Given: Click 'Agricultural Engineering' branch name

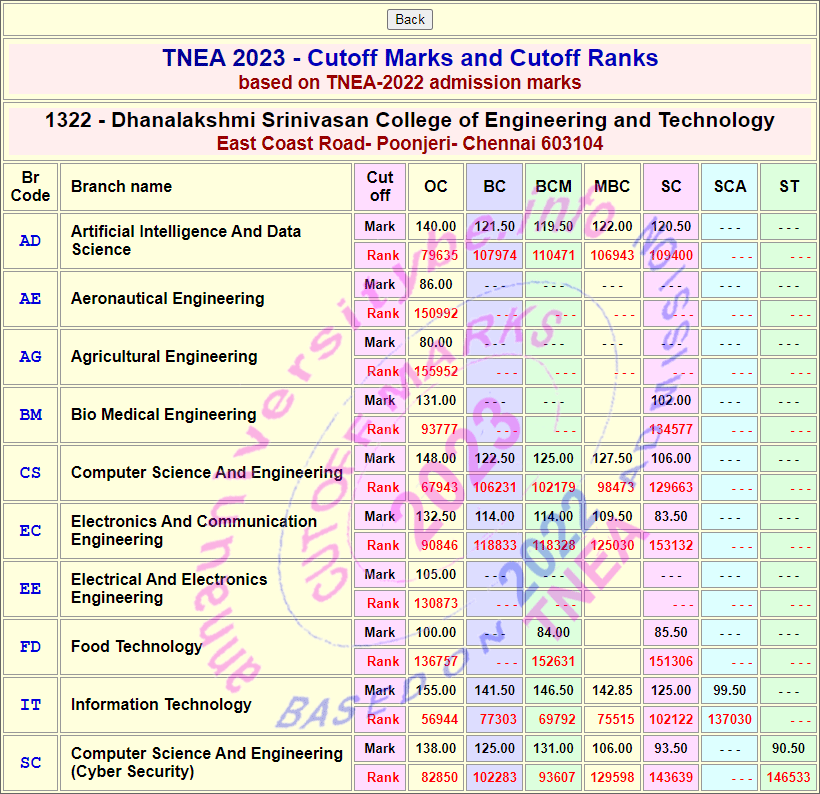Looking at the screenshot, I should tap(164, 357).
